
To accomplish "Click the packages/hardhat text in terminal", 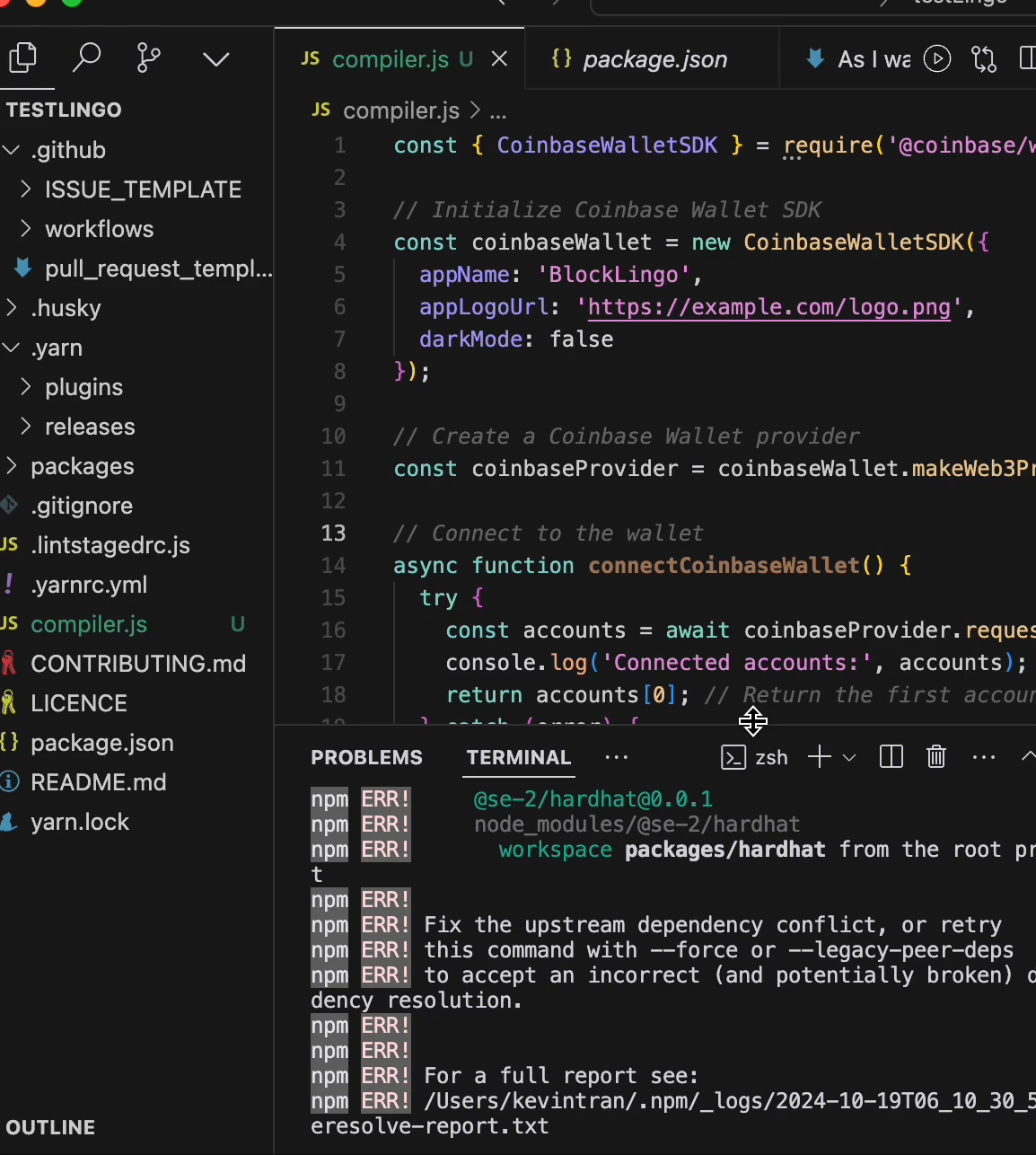I will pyautogui.click(x=724, y=850).
